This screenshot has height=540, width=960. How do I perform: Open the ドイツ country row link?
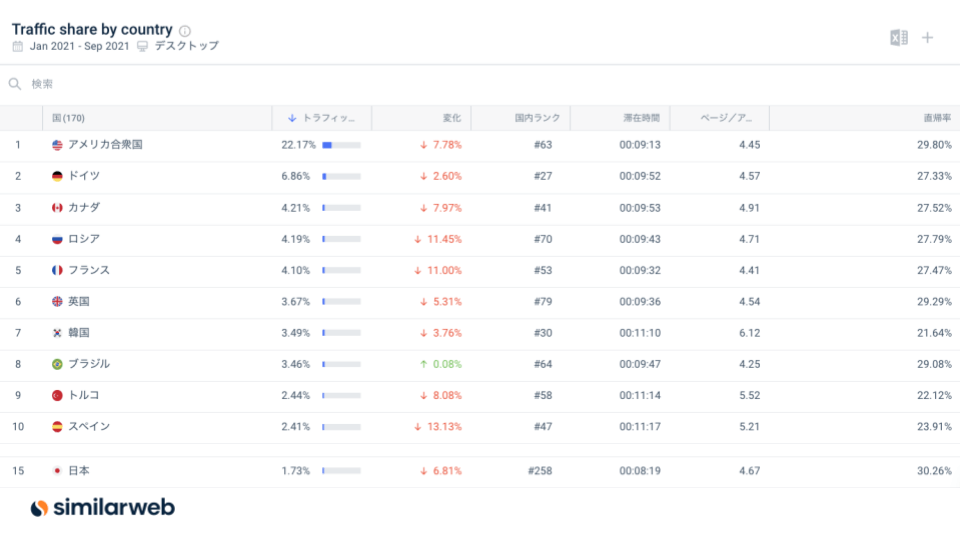click(x=84, y=176)
